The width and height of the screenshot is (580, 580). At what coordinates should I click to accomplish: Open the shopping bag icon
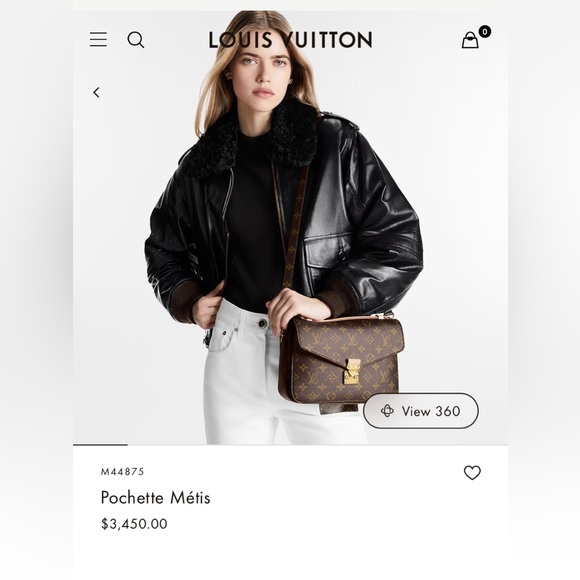pyautogui.click(x=470, y=40)
